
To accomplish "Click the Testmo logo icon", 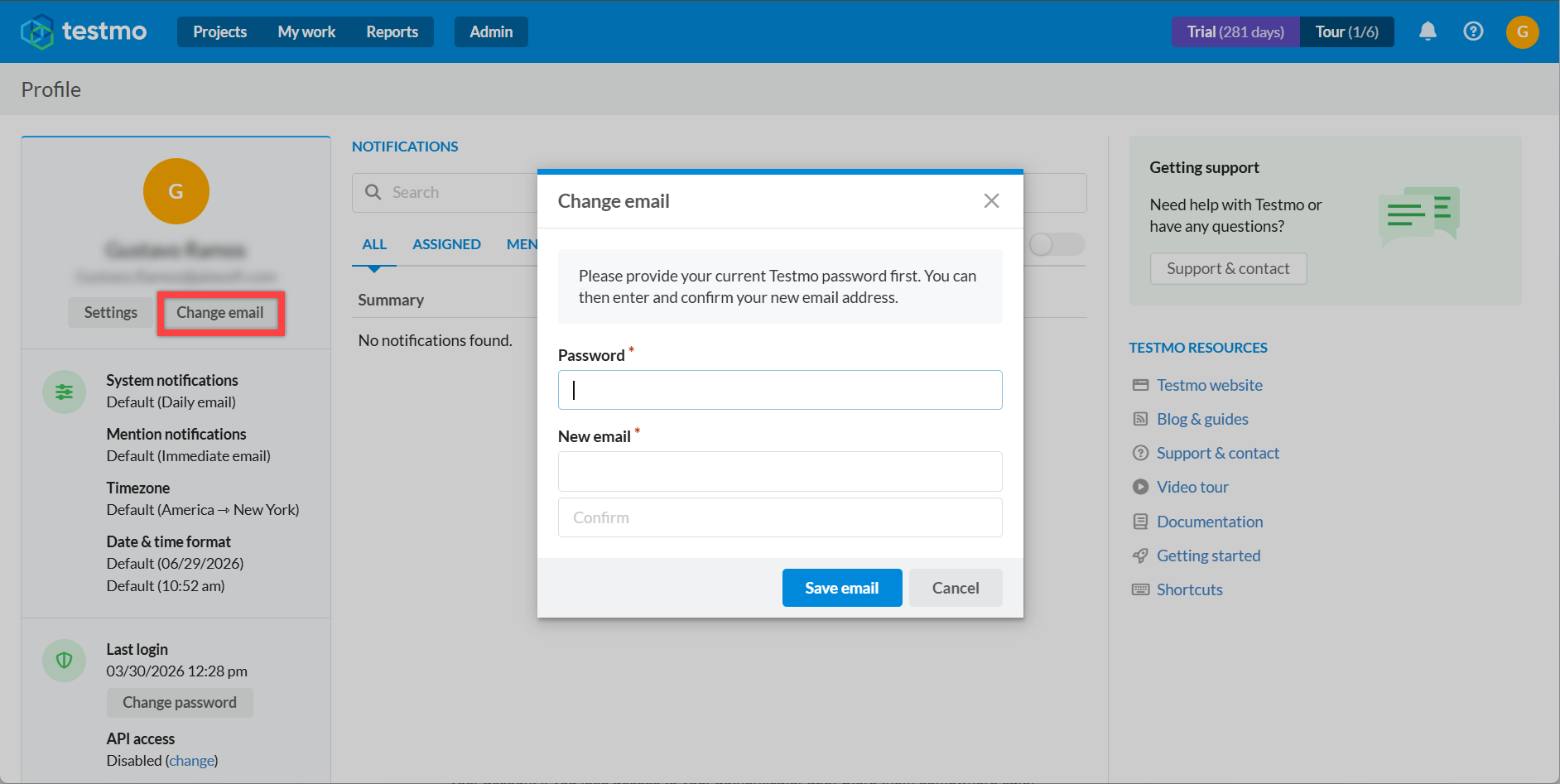I will tap(37, 31).
